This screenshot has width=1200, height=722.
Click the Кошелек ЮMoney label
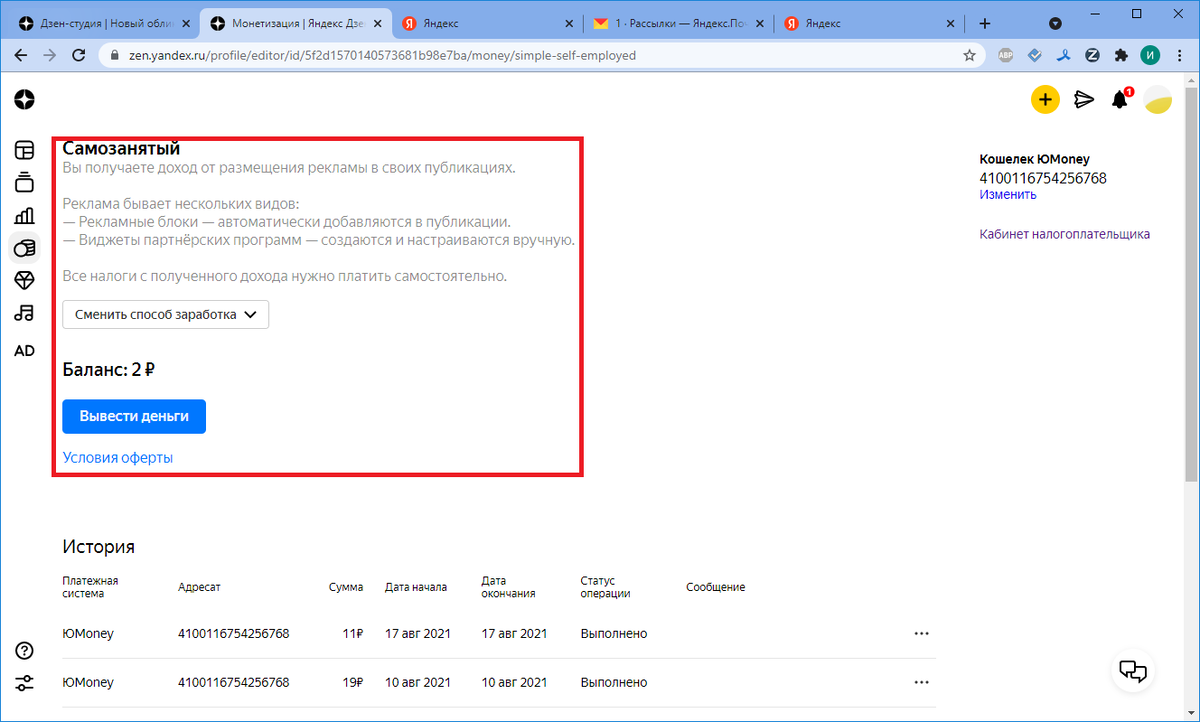click(1034, 159)
